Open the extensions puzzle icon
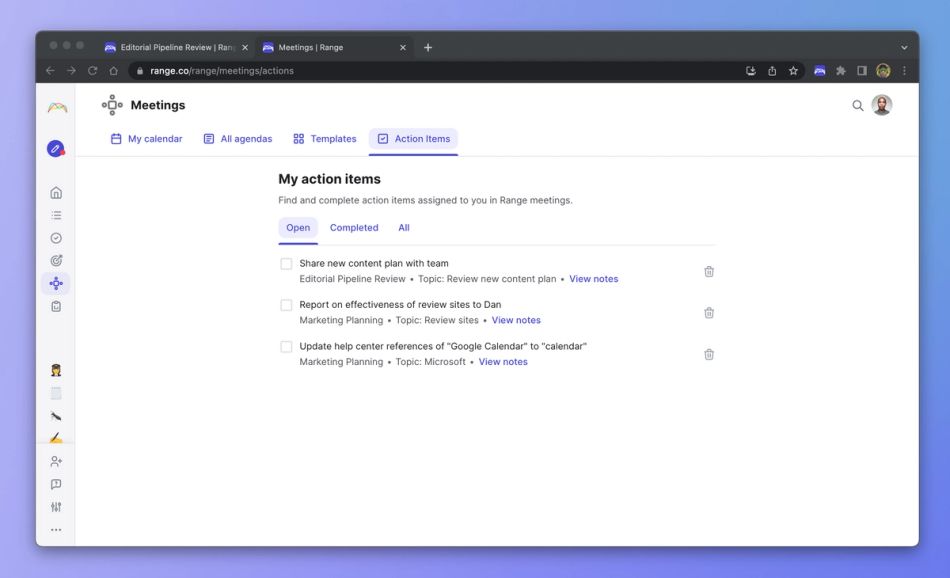The width and height of the screenshot is (950, 578). (x=841, y=71)
